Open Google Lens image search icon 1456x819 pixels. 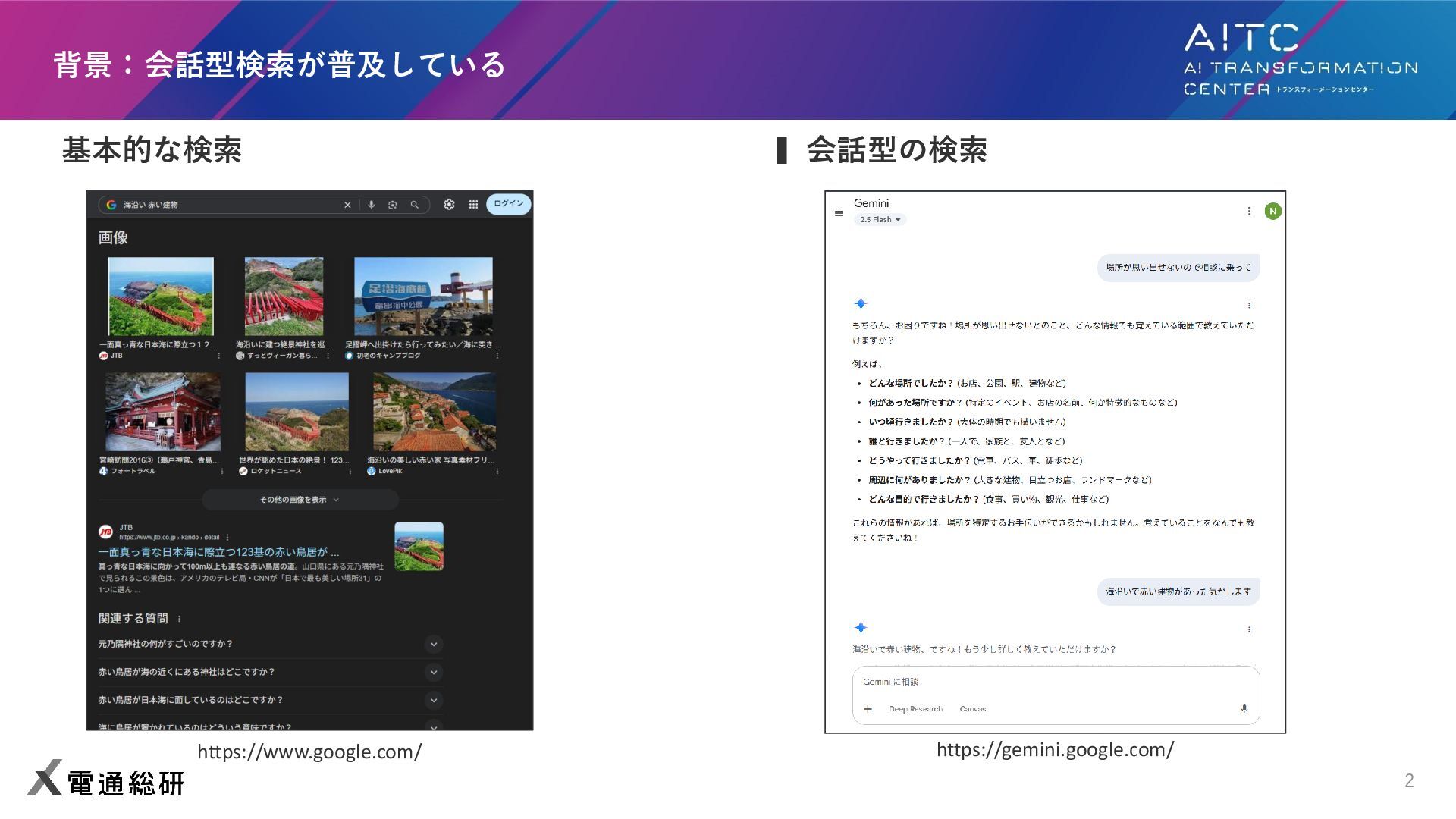point(392,205)
